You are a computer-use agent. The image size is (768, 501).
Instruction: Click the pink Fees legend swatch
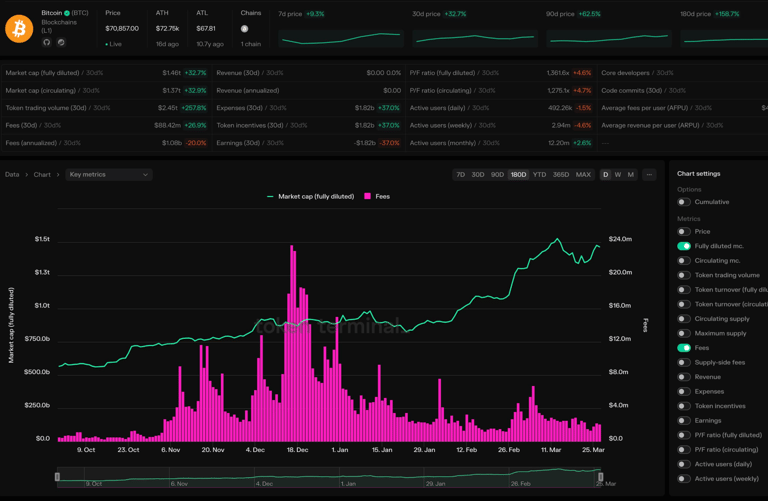click(367, 196)
